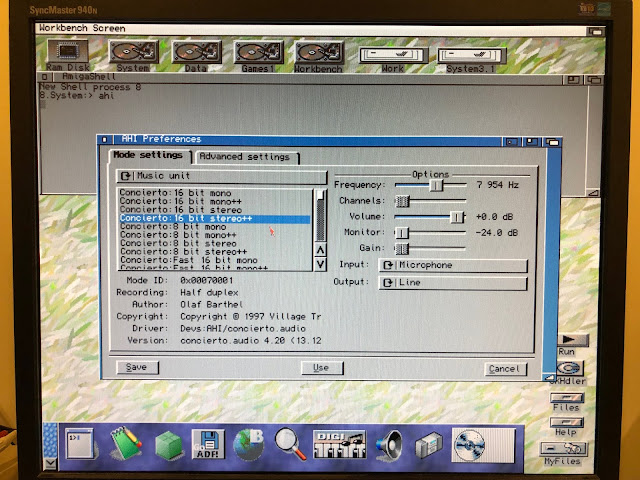Viewport: 640px width, 480px height.
Task: Click the mode list scrollbar track
Action: click(321, 216)
